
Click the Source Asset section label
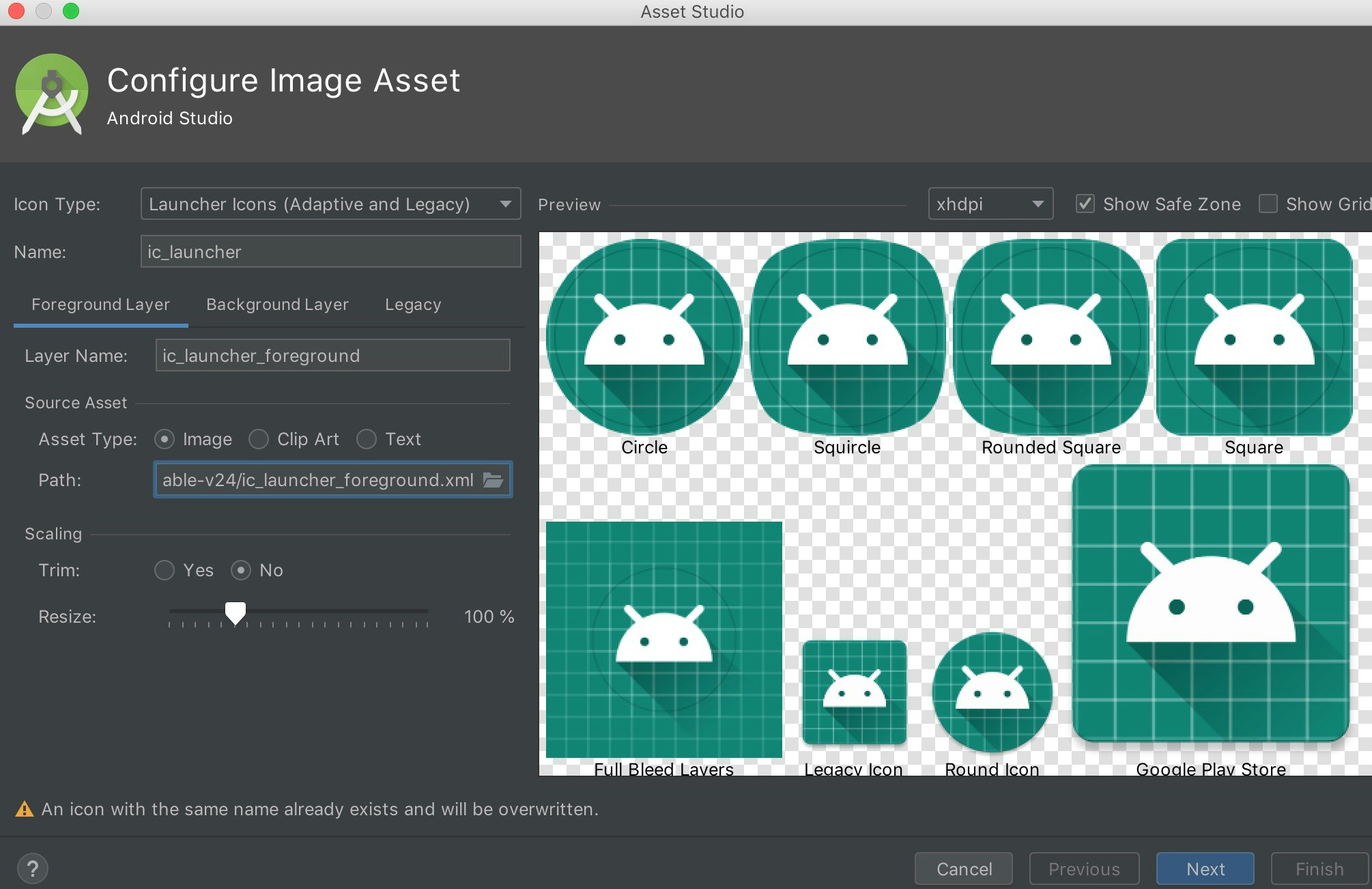tap(76, 403)
